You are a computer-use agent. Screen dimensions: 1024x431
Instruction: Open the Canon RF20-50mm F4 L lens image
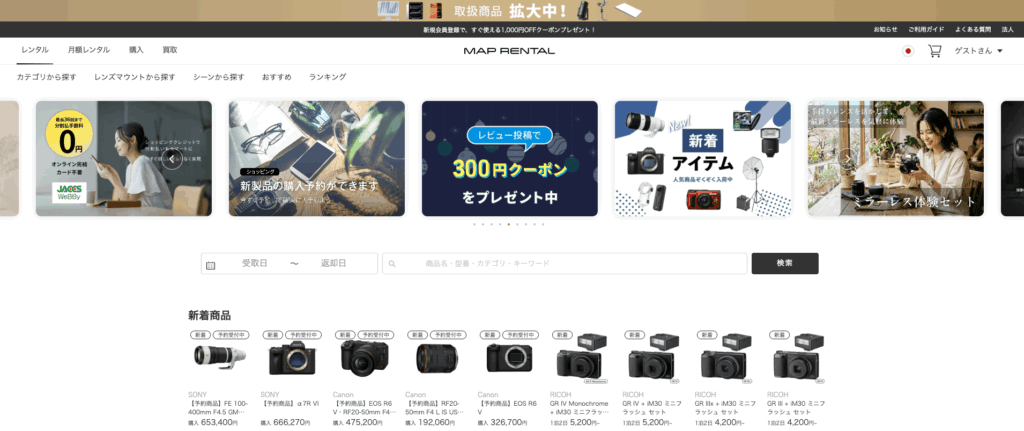pyautogui.click(x=437, y=358)
